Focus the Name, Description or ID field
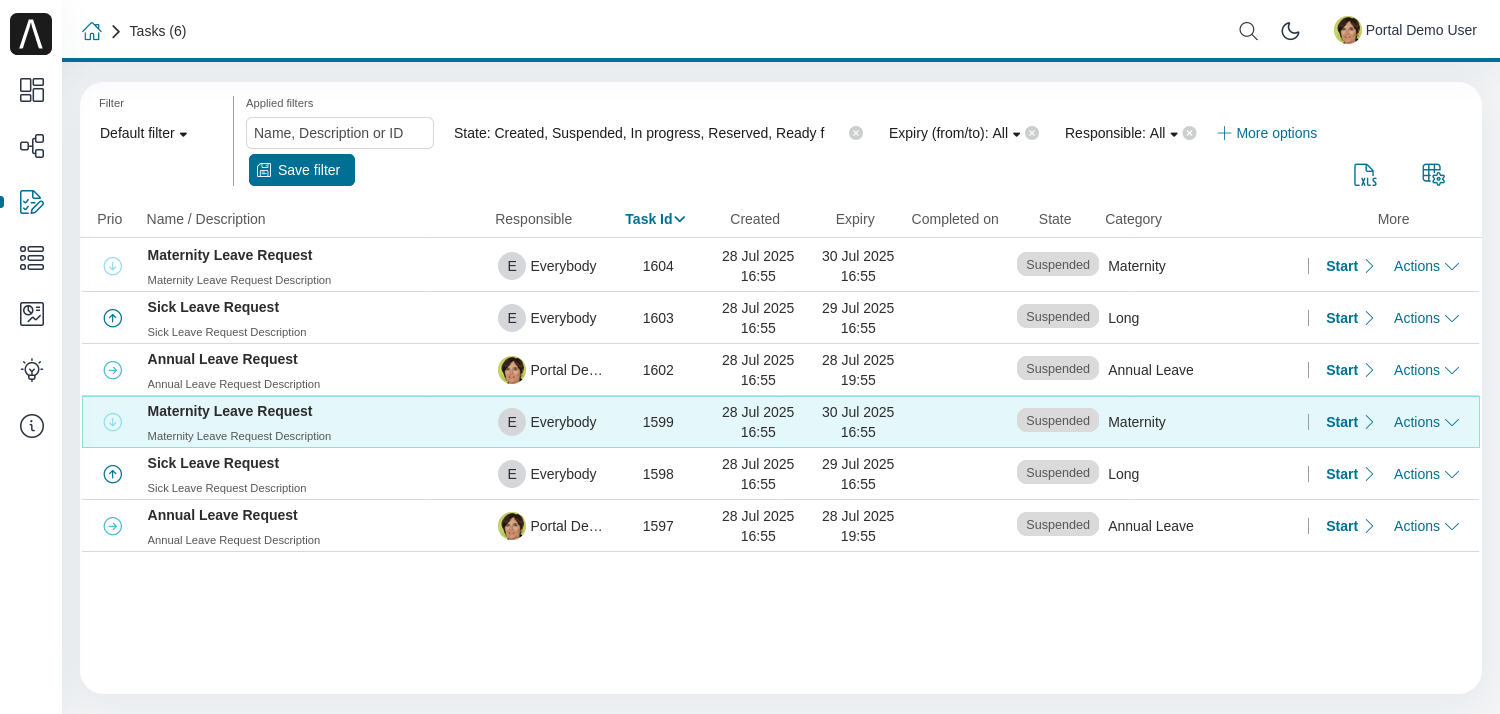 (340, 133)
